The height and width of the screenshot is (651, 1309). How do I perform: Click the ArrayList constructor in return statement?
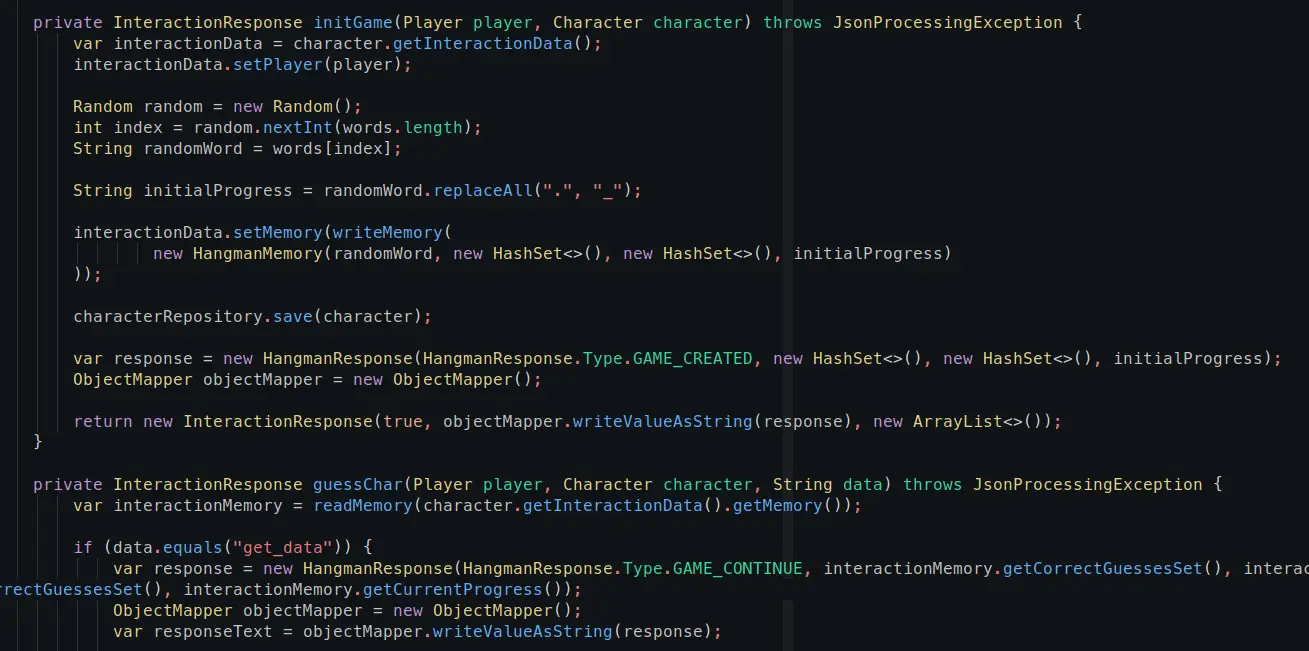(x=957, y=421)
